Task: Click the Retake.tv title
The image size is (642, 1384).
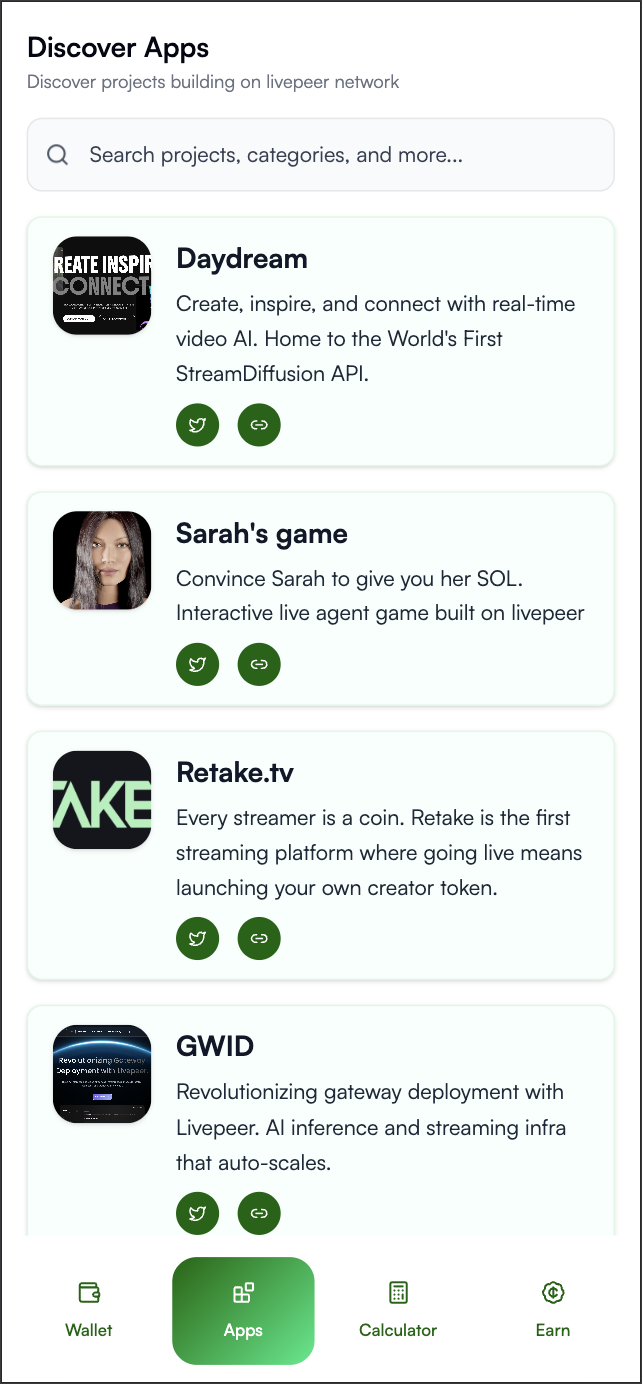Action: tap(235, 772)
